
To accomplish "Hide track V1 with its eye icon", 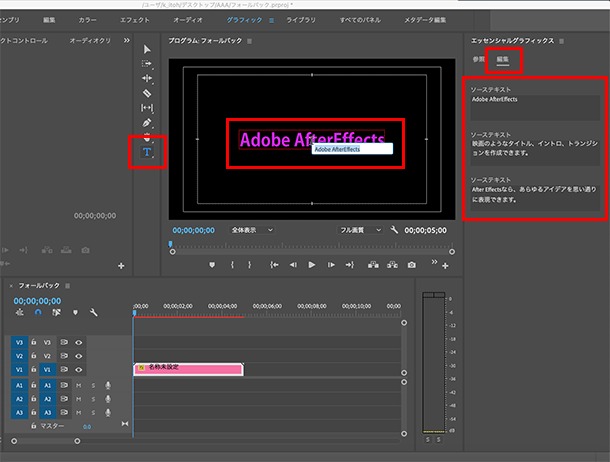I will point(79,370).
